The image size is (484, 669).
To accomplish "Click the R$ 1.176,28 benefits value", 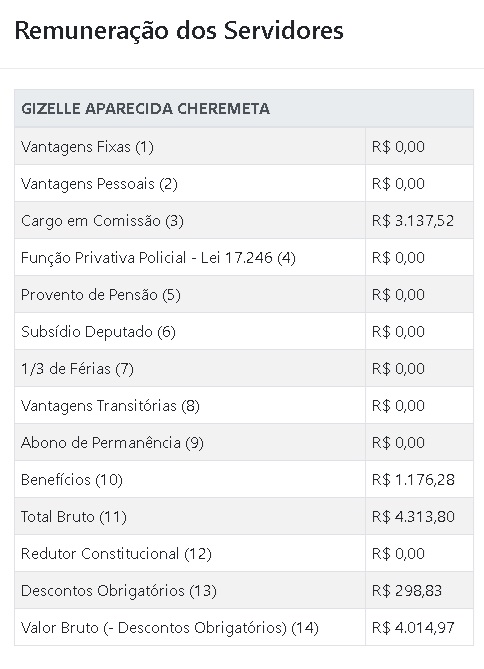I will click(x=413, y=480).
